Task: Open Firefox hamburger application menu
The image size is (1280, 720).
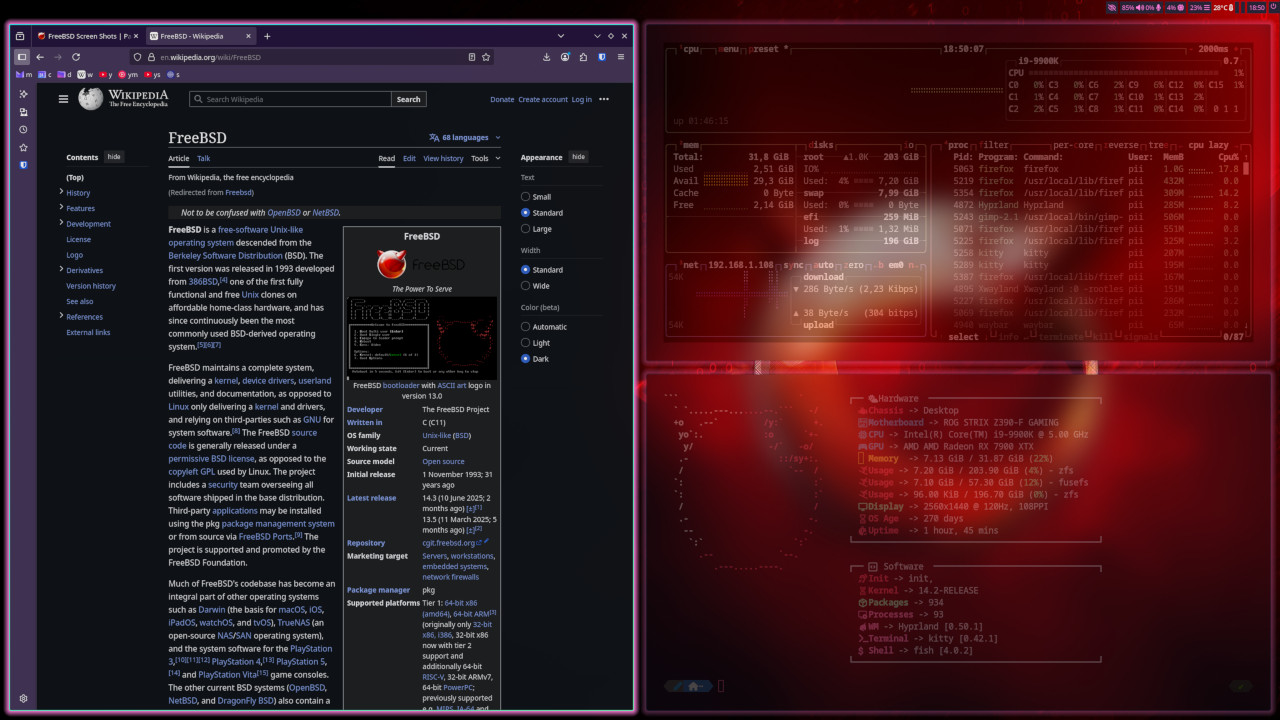Action: coord(620,57)
